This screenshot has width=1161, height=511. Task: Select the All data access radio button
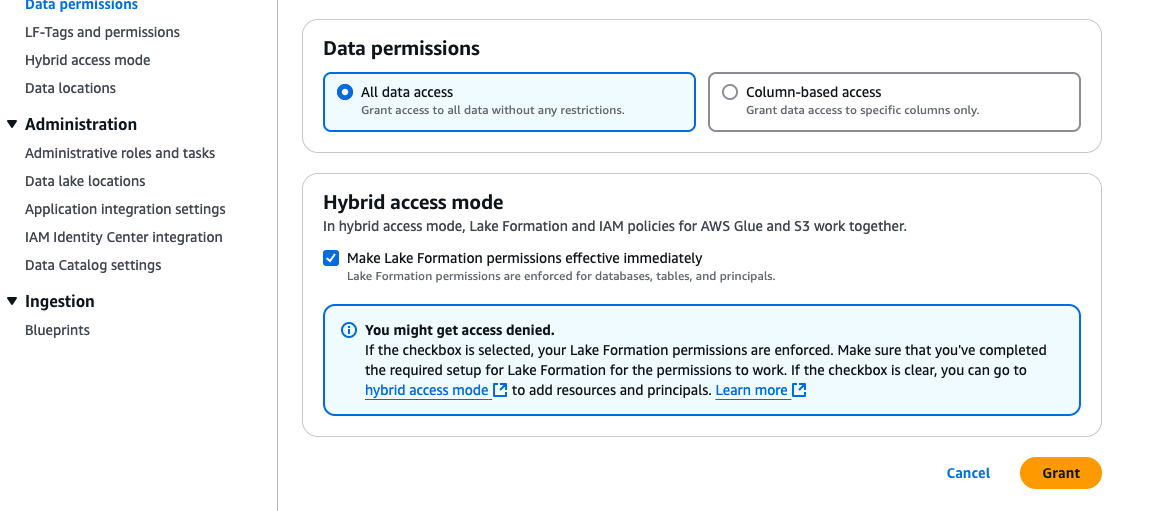(x=344, y=93)
